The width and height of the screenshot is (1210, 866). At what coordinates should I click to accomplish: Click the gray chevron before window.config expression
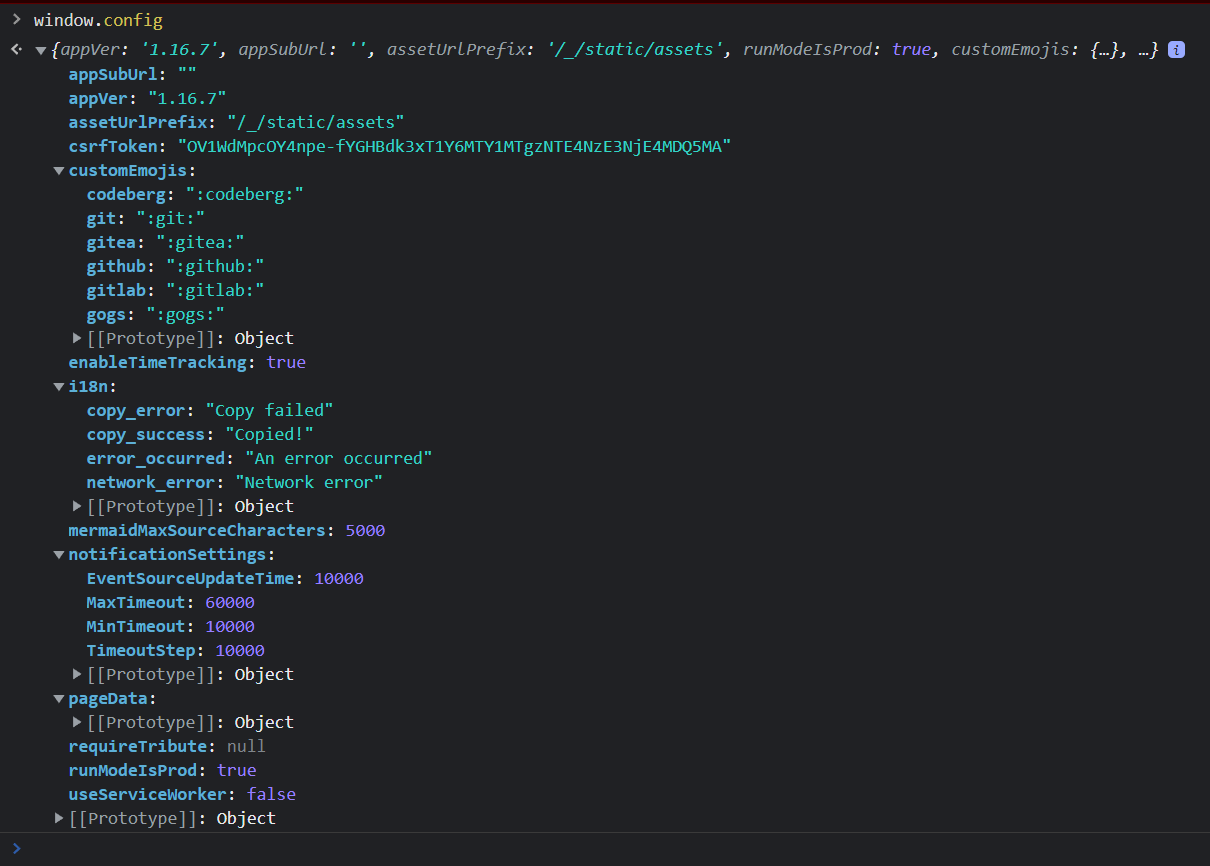17,19
